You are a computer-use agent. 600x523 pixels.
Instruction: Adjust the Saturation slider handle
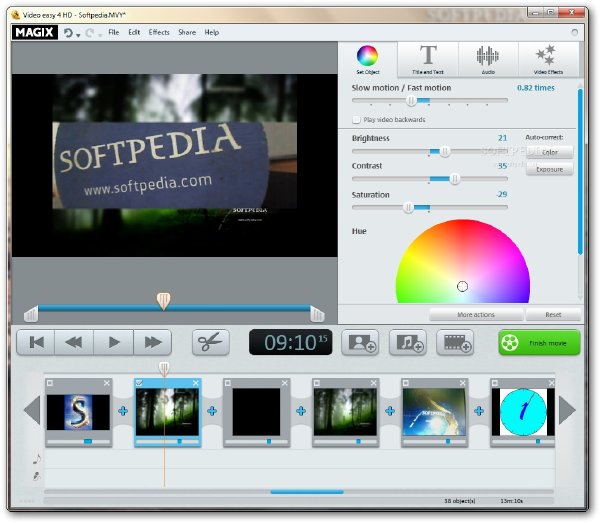coord(408,207)
